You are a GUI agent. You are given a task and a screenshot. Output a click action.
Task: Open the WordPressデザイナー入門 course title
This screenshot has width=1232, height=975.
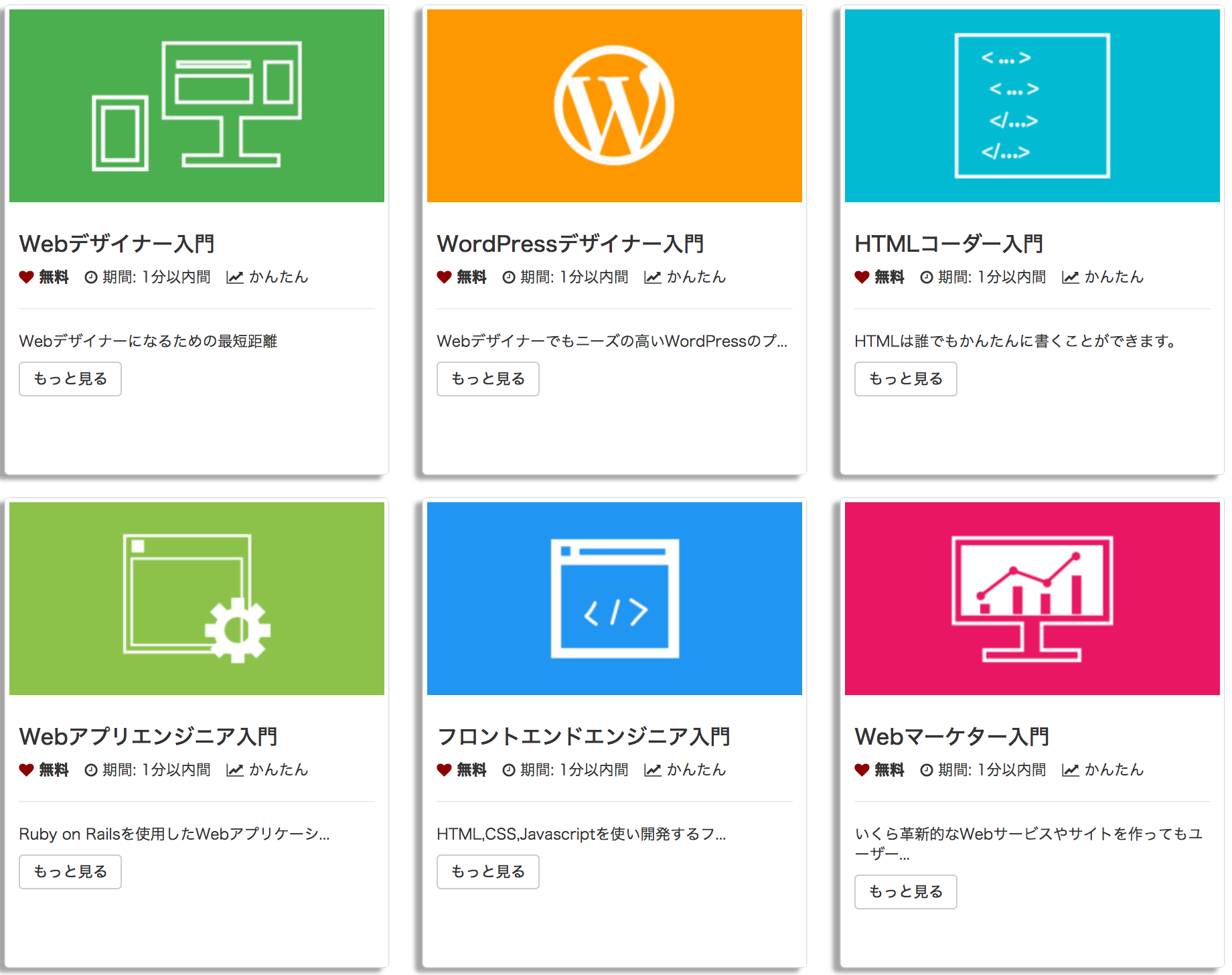coord(570,244)
